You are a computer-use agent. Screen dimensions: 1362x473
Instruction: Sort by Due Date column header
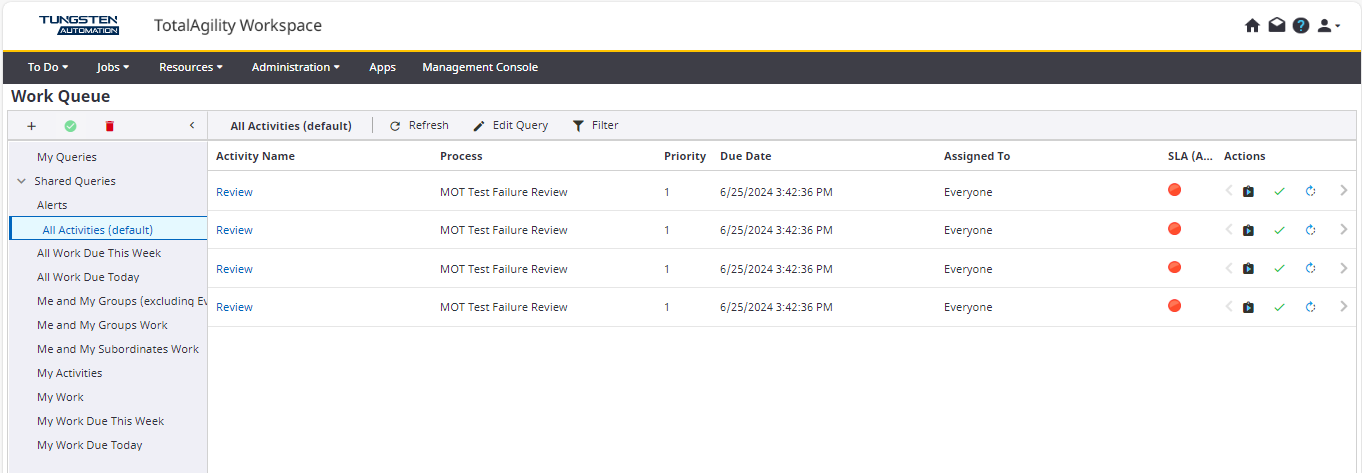click(x=746, y=156)
